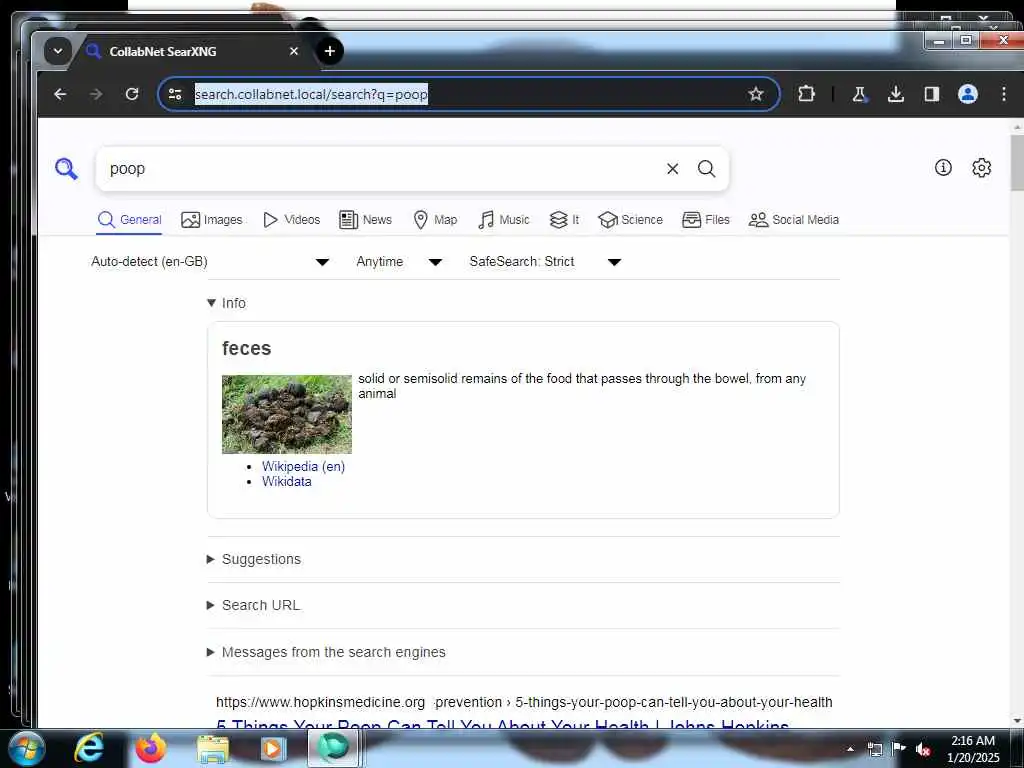Open the profile avatar icon
1024x768 pixels.
[968, 94]
